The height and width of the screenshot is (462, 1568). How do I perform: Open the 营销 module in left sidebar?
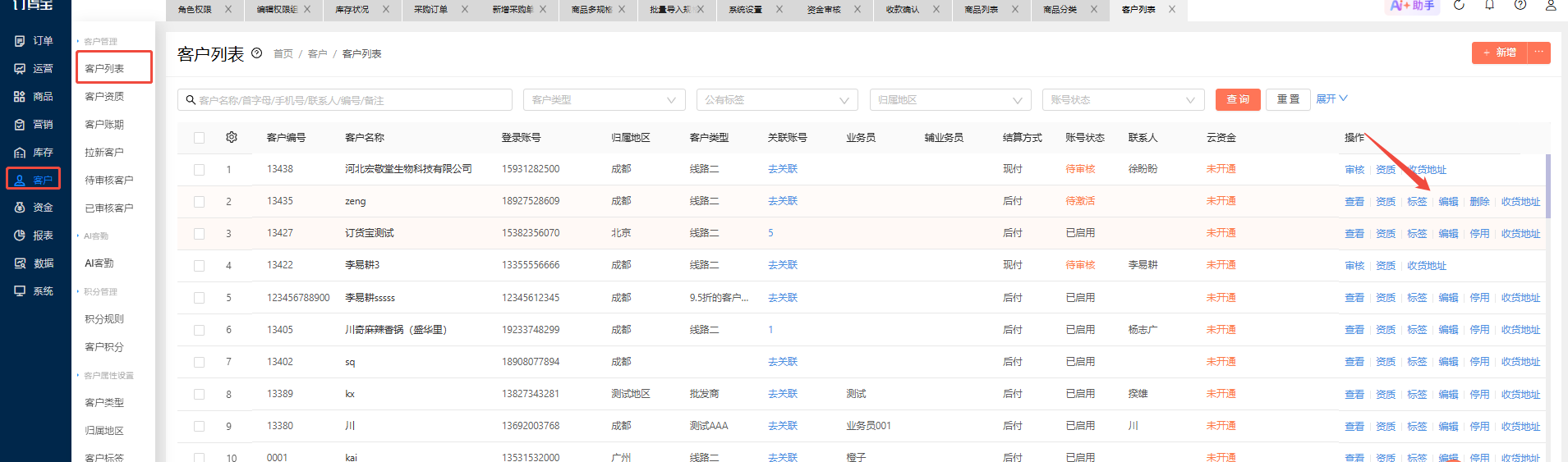(x=34, y=125)
